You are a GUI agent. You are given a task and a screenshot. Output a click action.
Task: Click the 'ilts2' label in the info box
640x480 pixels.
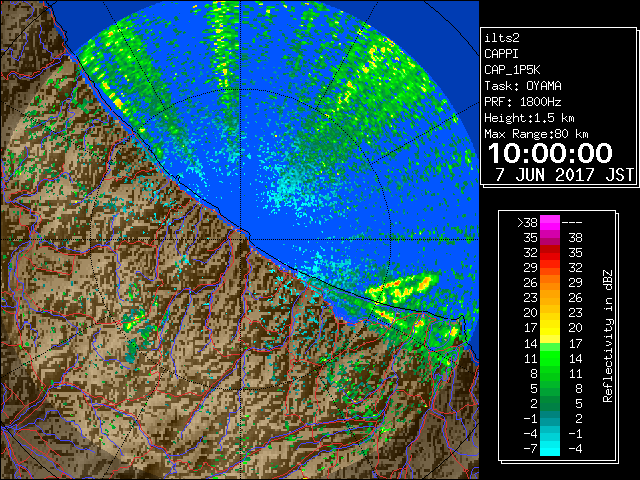point(502,38)
